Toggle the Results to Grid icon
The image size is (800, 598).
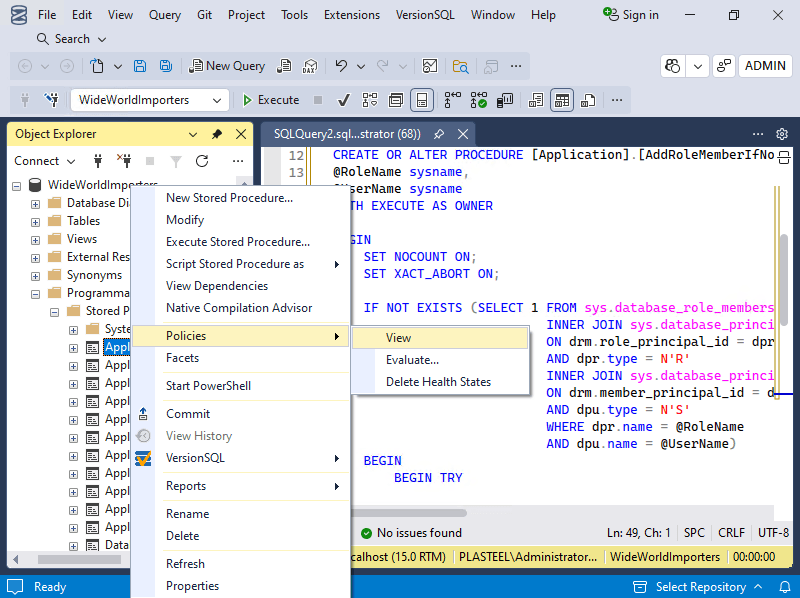click(562, 100)
